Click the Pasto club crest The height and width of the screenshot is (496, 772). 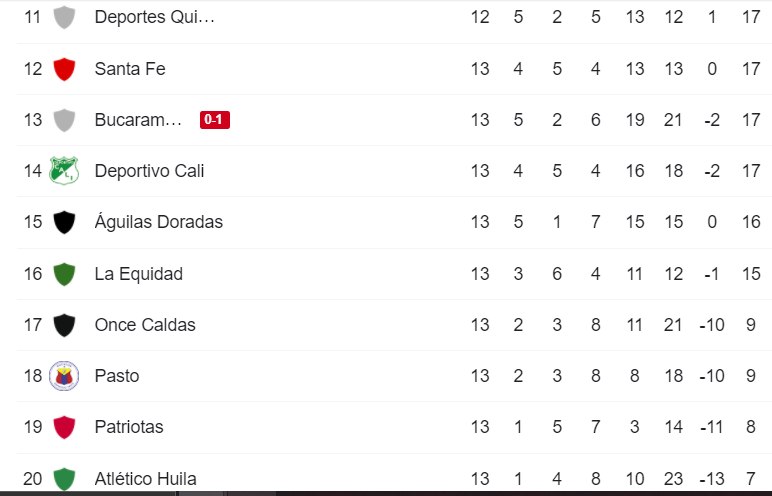pos(64,376)
